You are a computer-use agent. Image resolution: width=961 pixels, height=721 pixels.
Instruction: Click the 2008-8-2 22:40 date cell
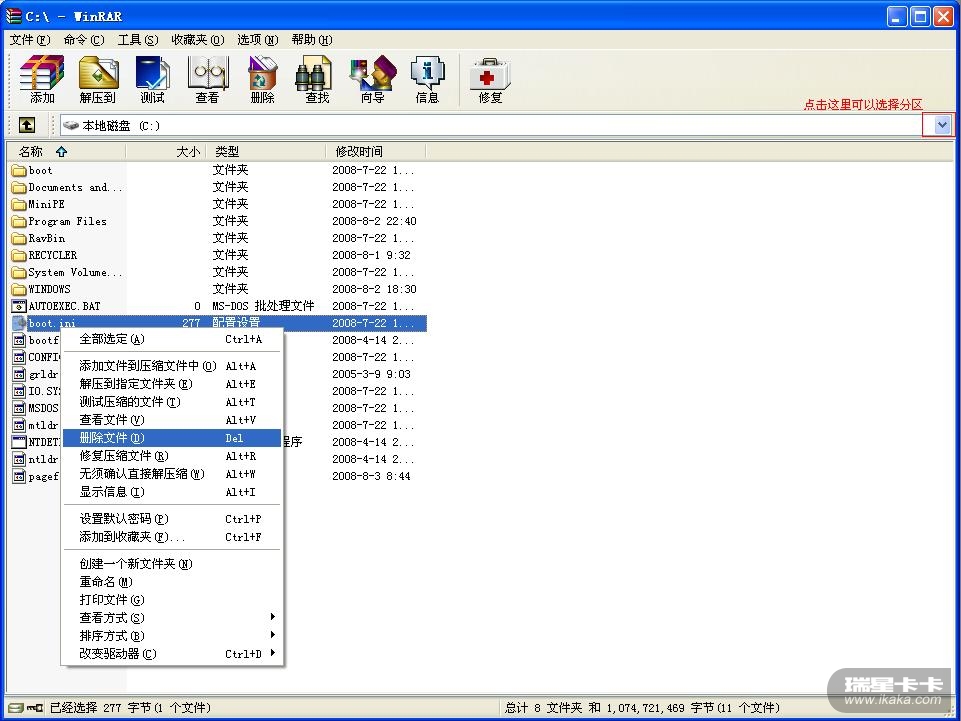point(374,221)
